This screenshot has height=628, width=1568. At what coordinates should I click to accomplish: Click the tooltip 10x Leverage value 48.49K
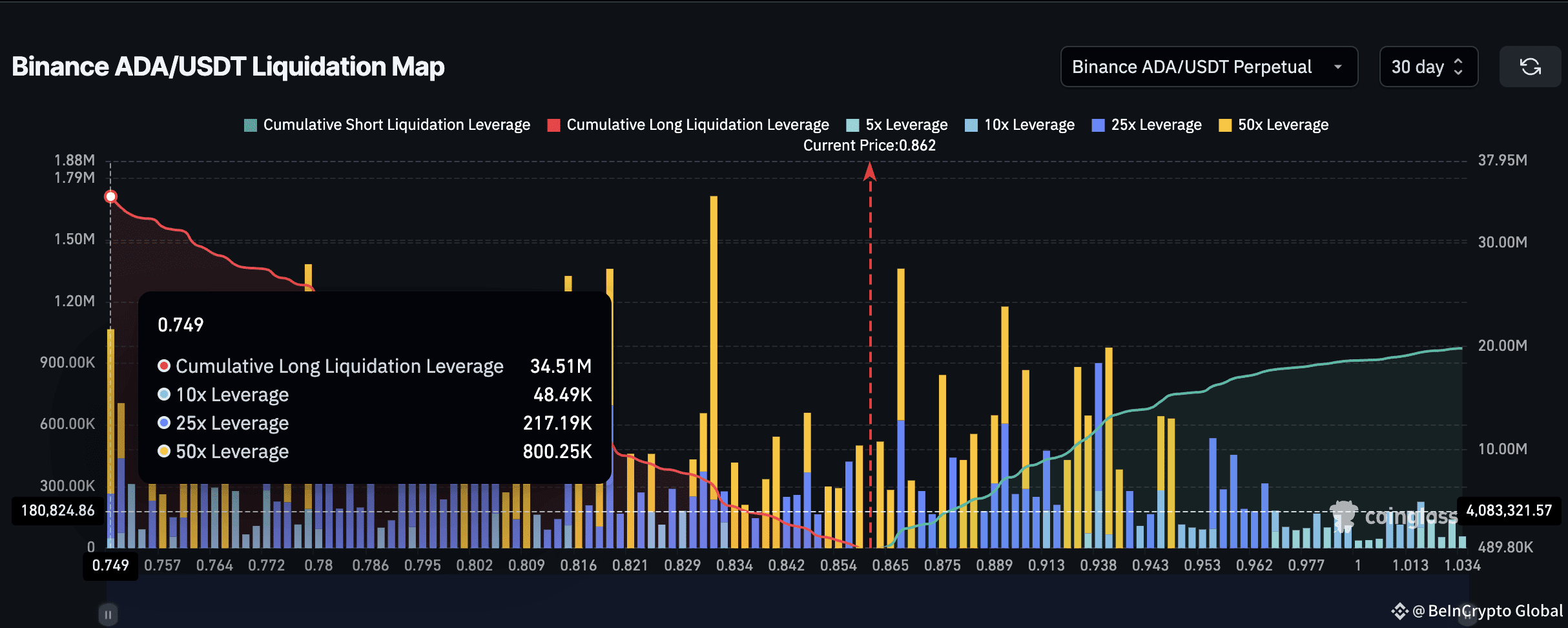(x=562, y=395)
